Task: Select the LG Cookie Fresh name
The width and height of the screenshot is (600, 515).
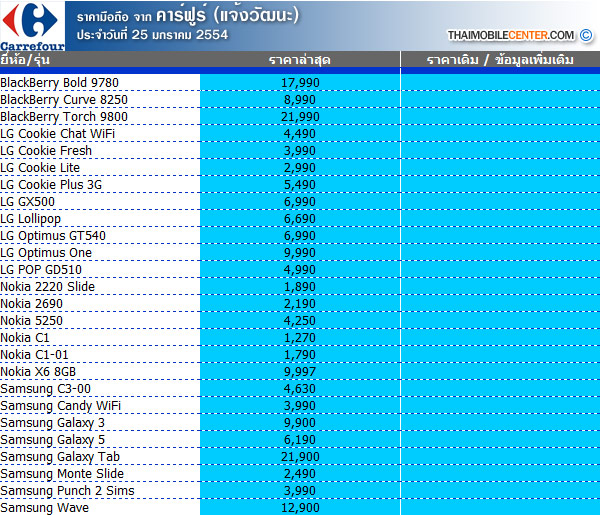Action: [x=46, y=151]
